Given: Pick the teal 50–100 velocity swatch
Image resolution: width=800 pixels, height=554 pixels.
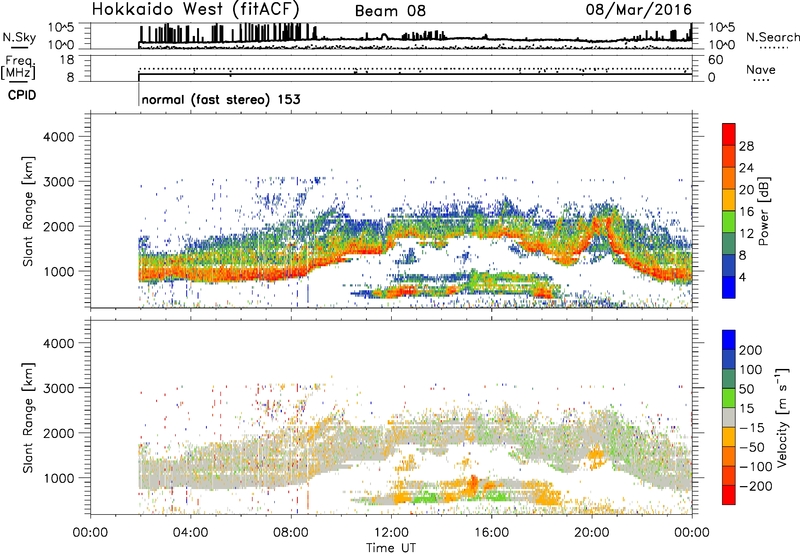Looking at the screenshot, I should [729, 379].
